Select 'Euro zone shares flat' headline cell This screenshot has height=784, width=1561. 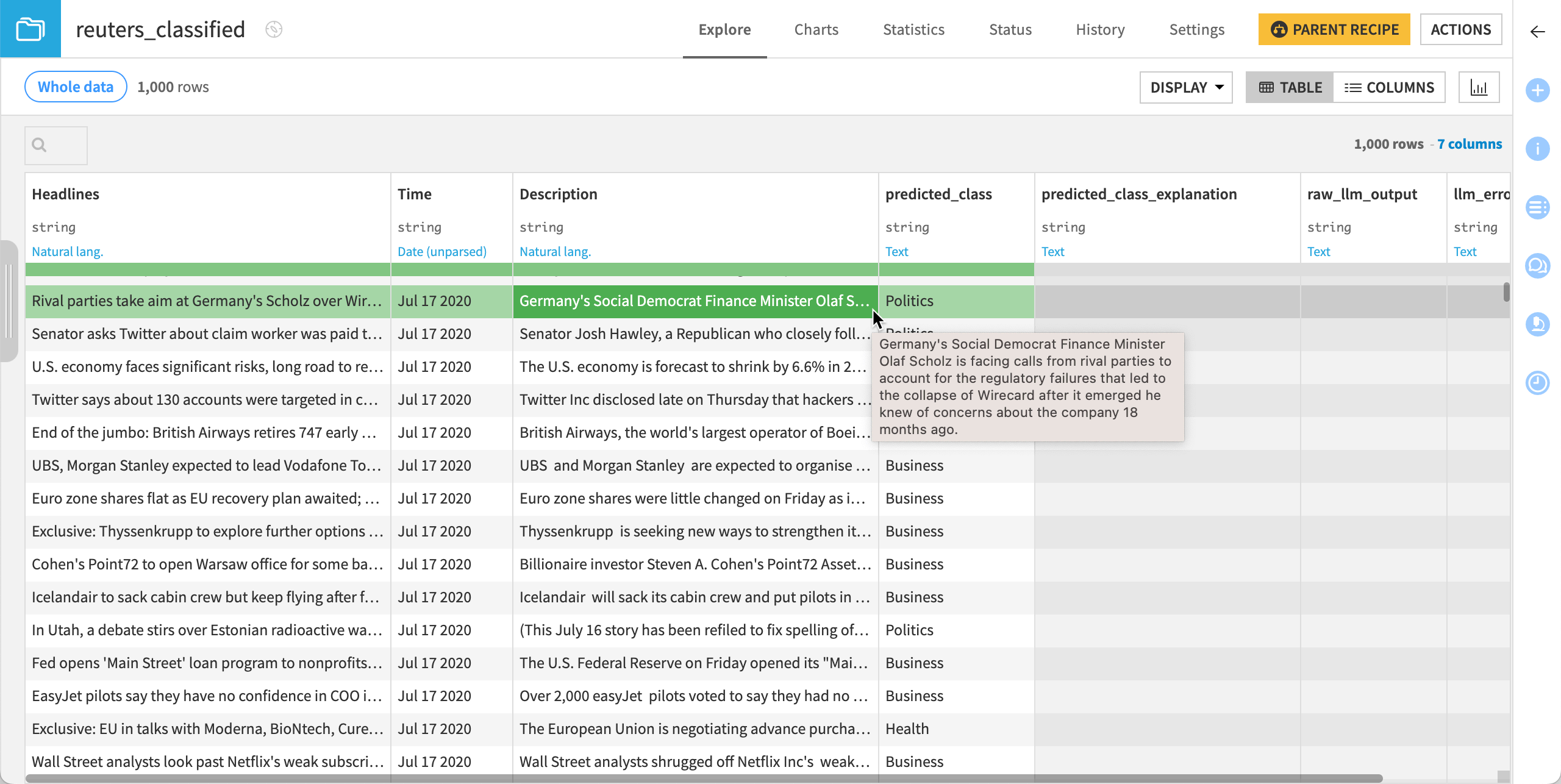208,499
